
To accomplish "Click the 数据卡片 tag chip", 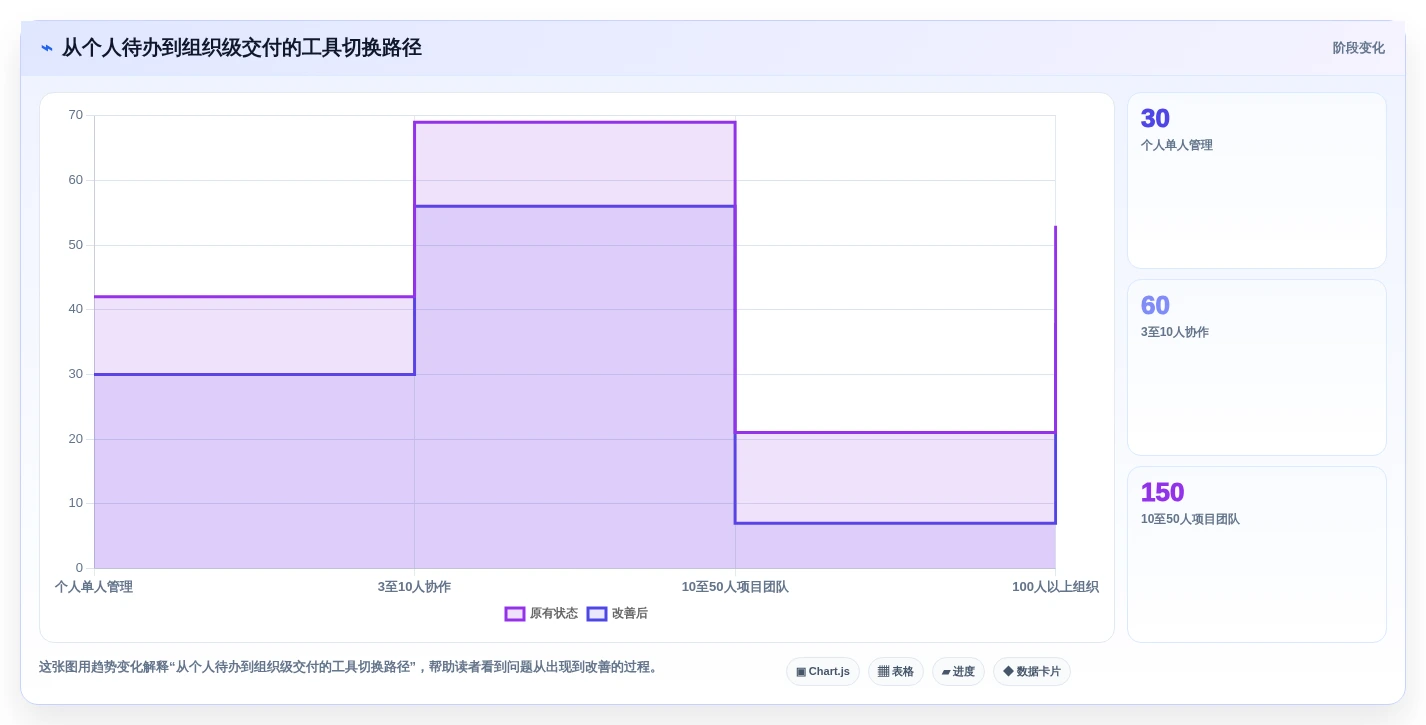I will pos(1032,672).
